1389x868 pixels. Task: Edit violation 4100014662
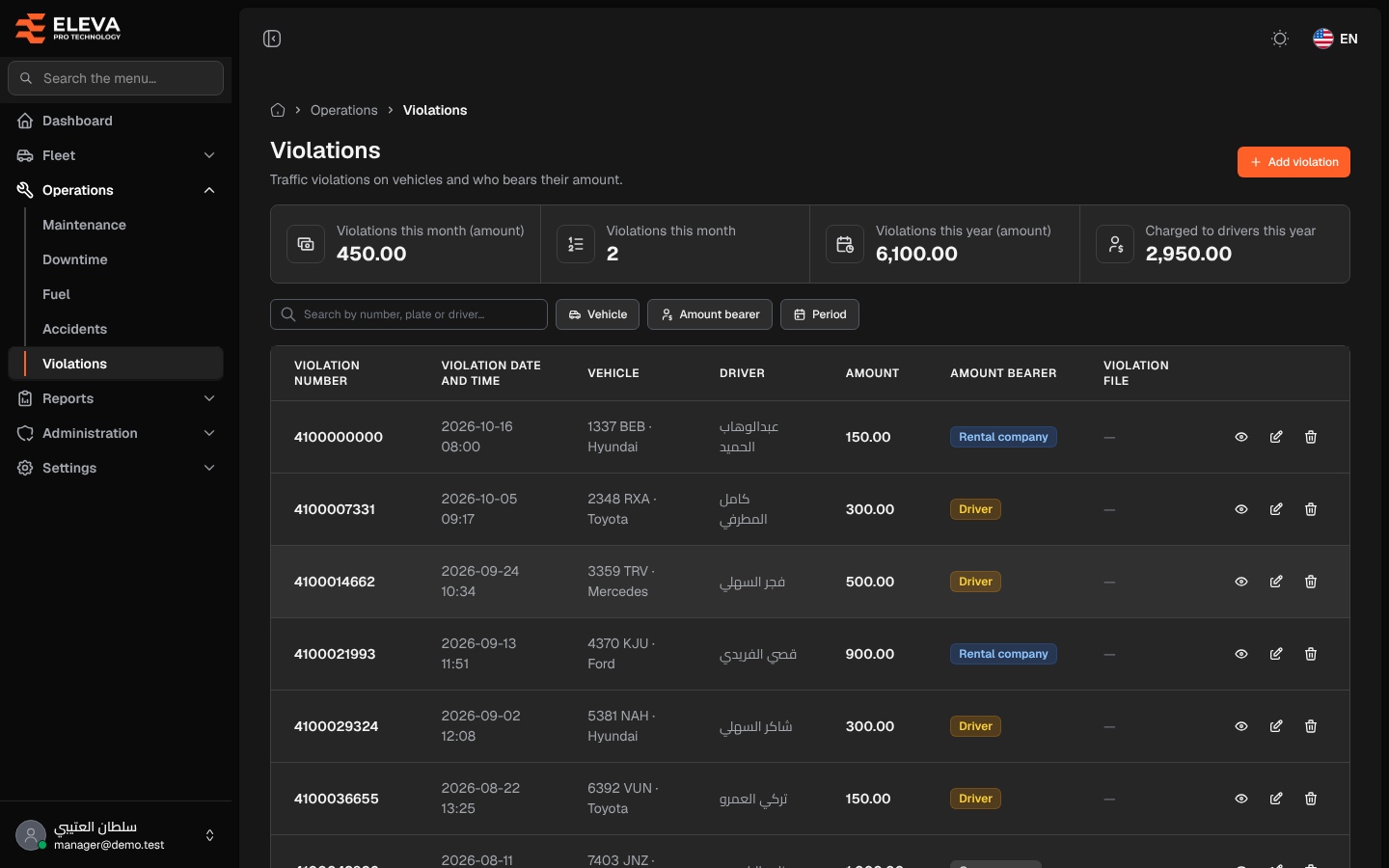(x=1276, y=582)
